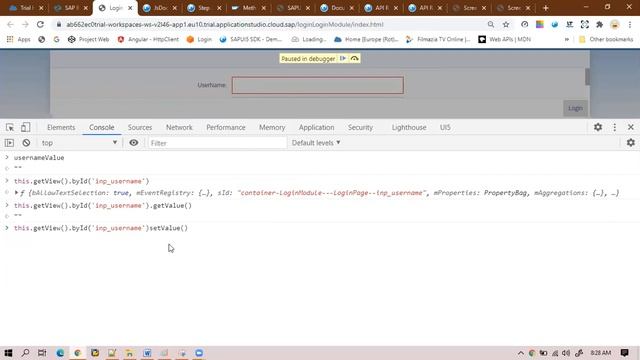Open Microsoft Edge from taskbar
This screenshot has height=360, width=640.
[60, 353]
